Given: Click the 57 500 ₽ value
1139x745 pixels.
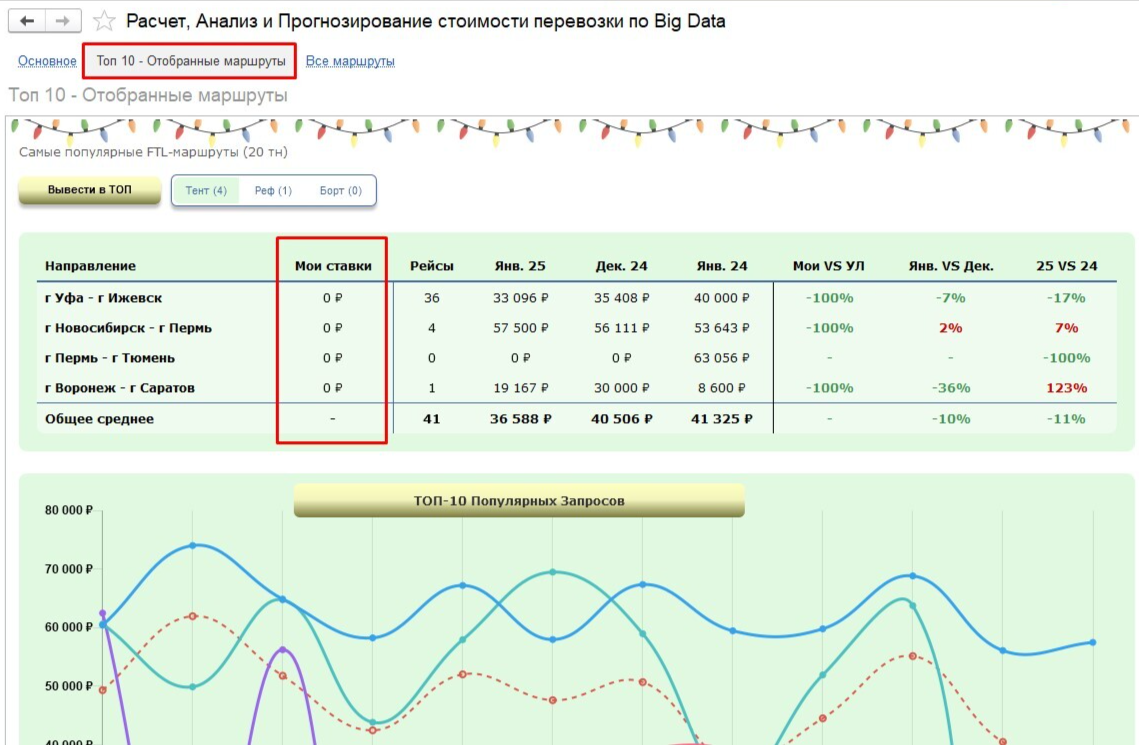Looking at the screenshot, I should click(520, 327).
